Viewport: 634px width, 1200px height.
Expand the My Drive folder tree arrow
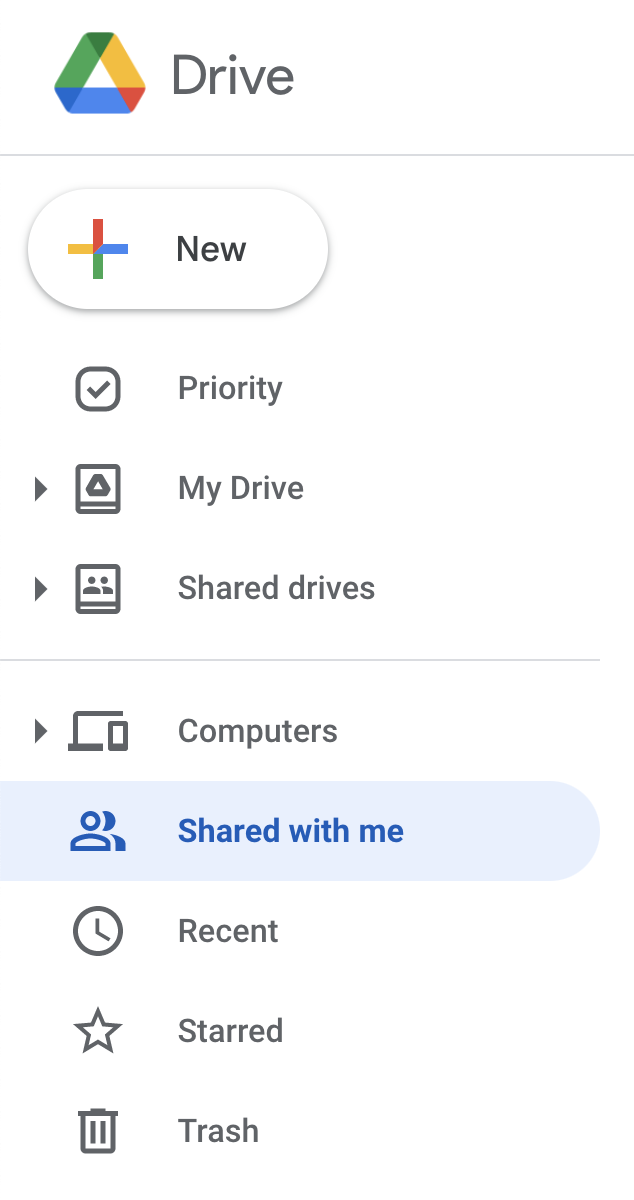pos(40,489)
